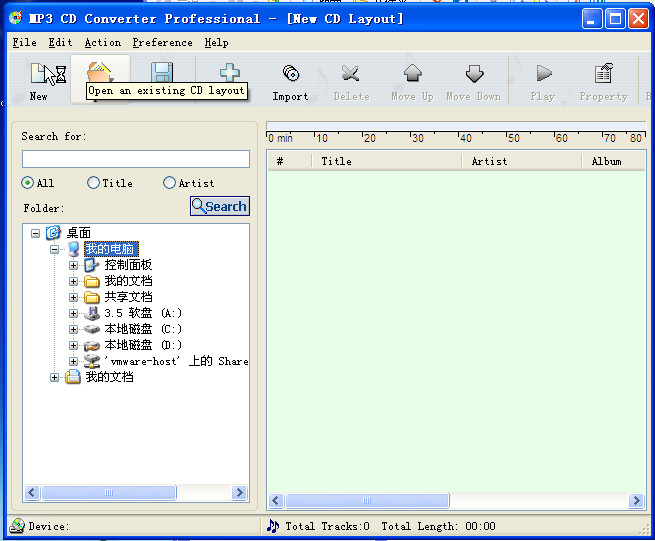Open the Preference menu
Screen dimensions: 655x541
162,42
